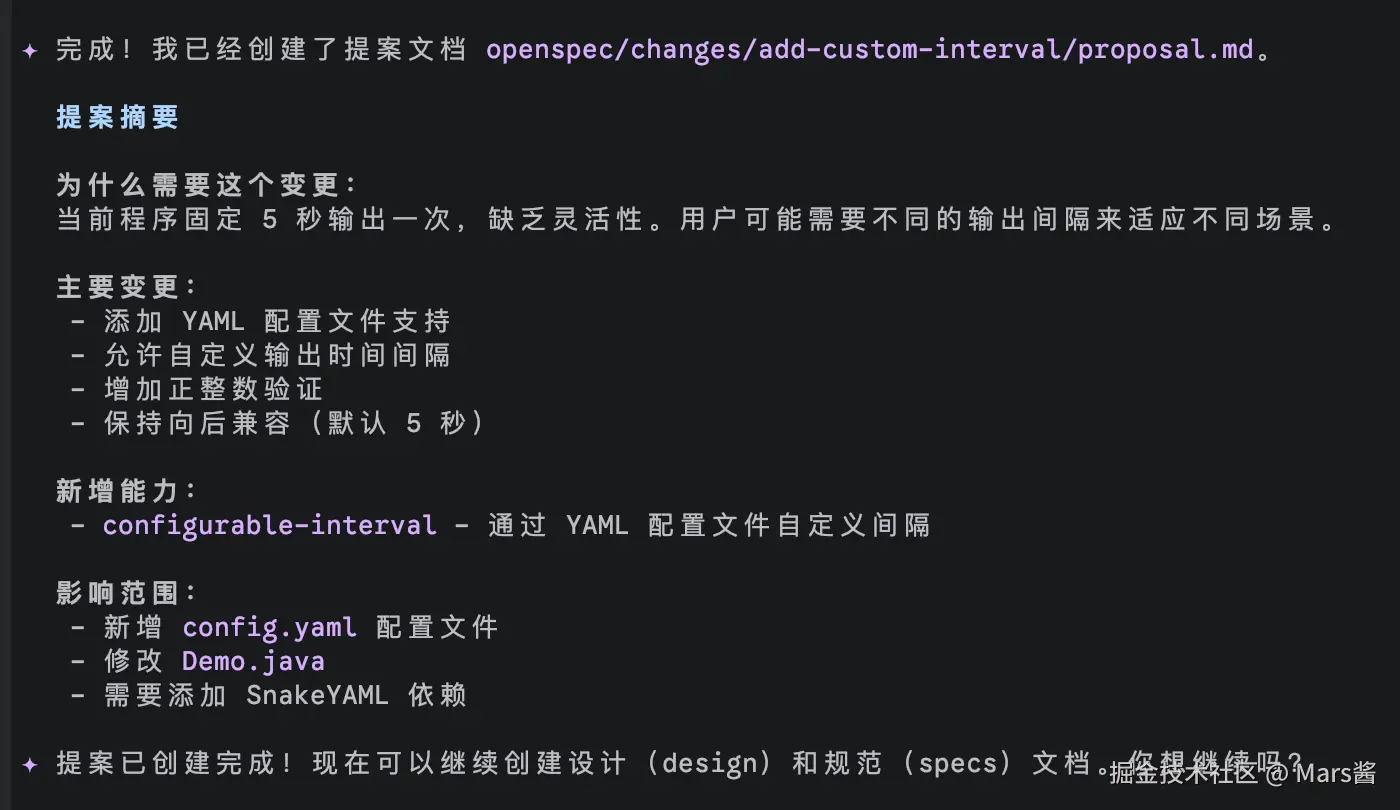Select the 新增能力 heading
Screen dimensions: 1400x810
(126, 491)
